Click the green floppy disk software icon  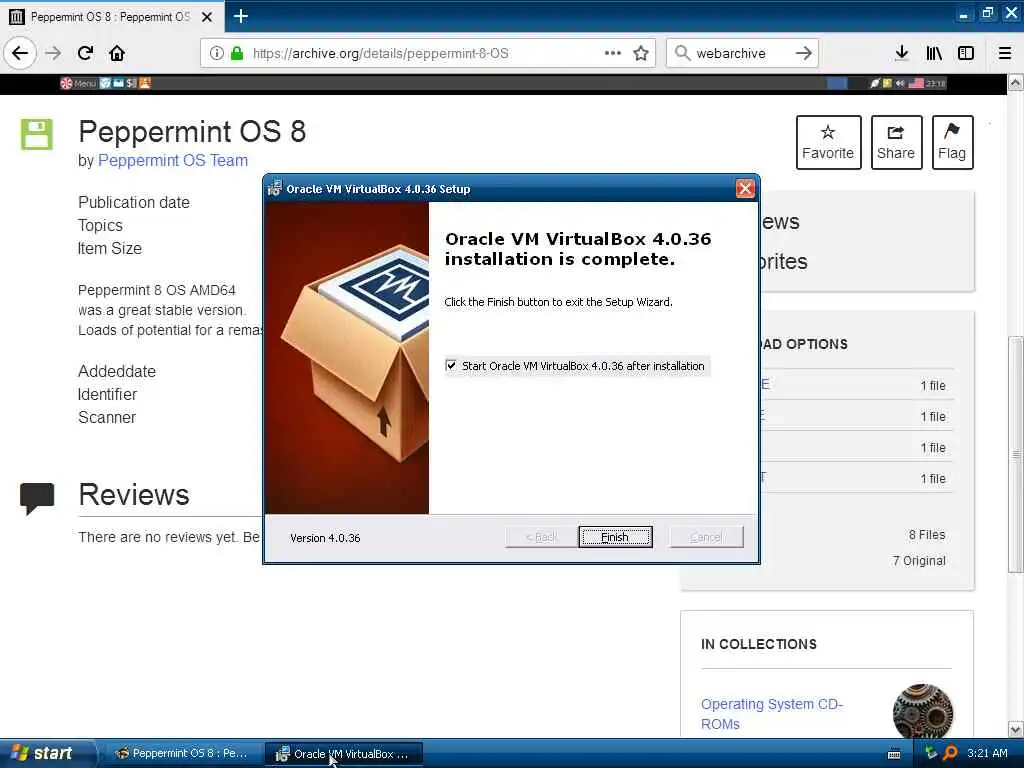[37, 134]
